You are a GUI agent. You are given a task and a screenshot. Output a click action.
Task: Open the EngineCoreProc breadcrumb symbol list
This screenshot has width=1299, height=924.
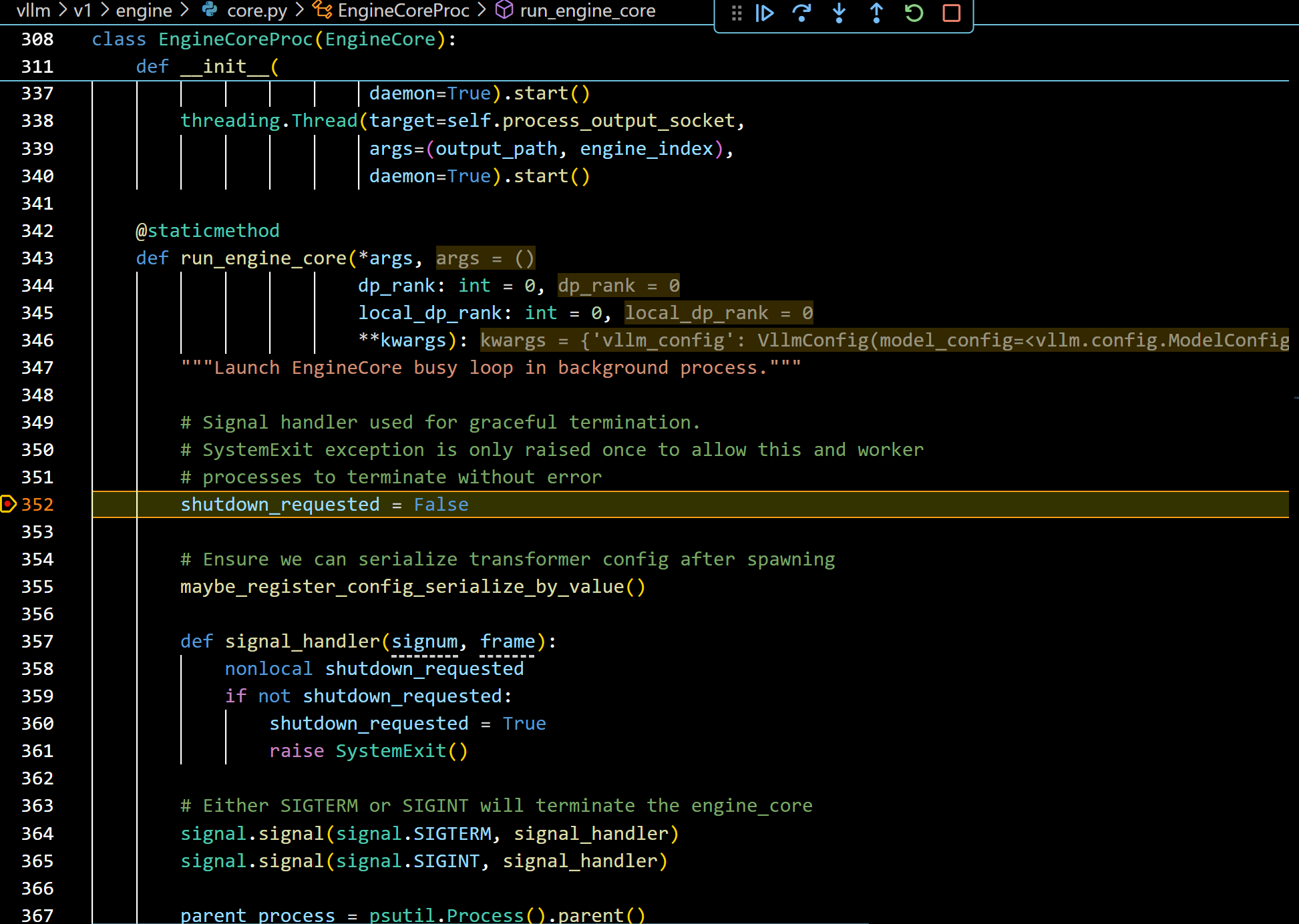point(403,10)
